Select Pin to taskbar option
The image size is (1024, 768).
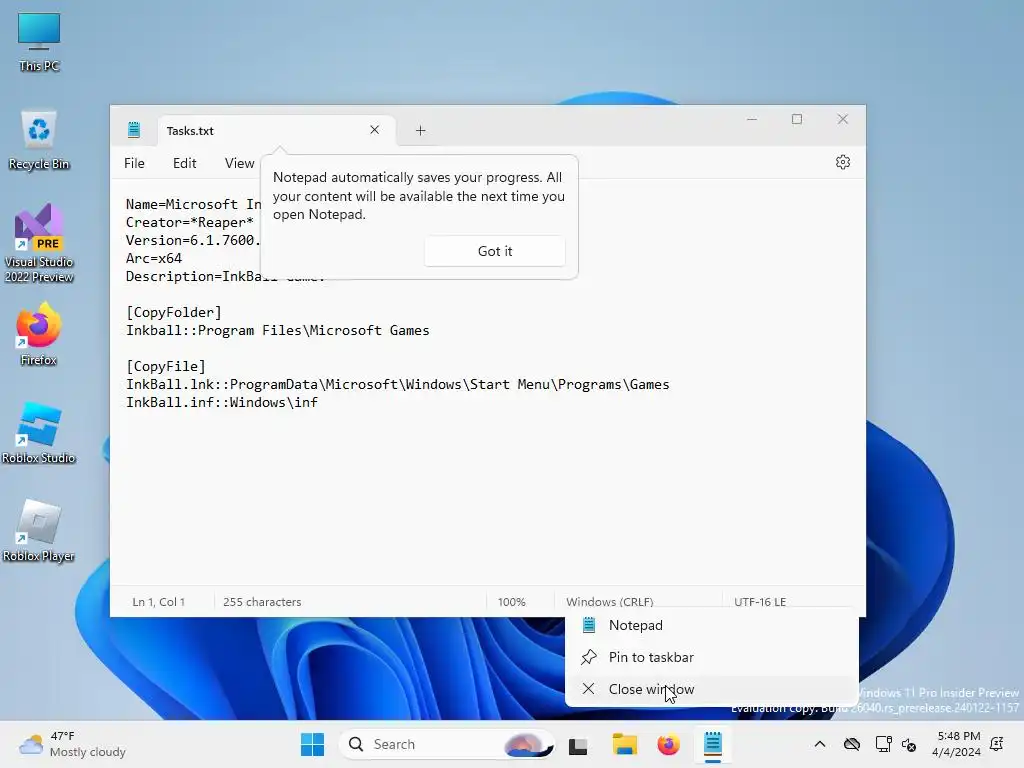pos(711,657)
